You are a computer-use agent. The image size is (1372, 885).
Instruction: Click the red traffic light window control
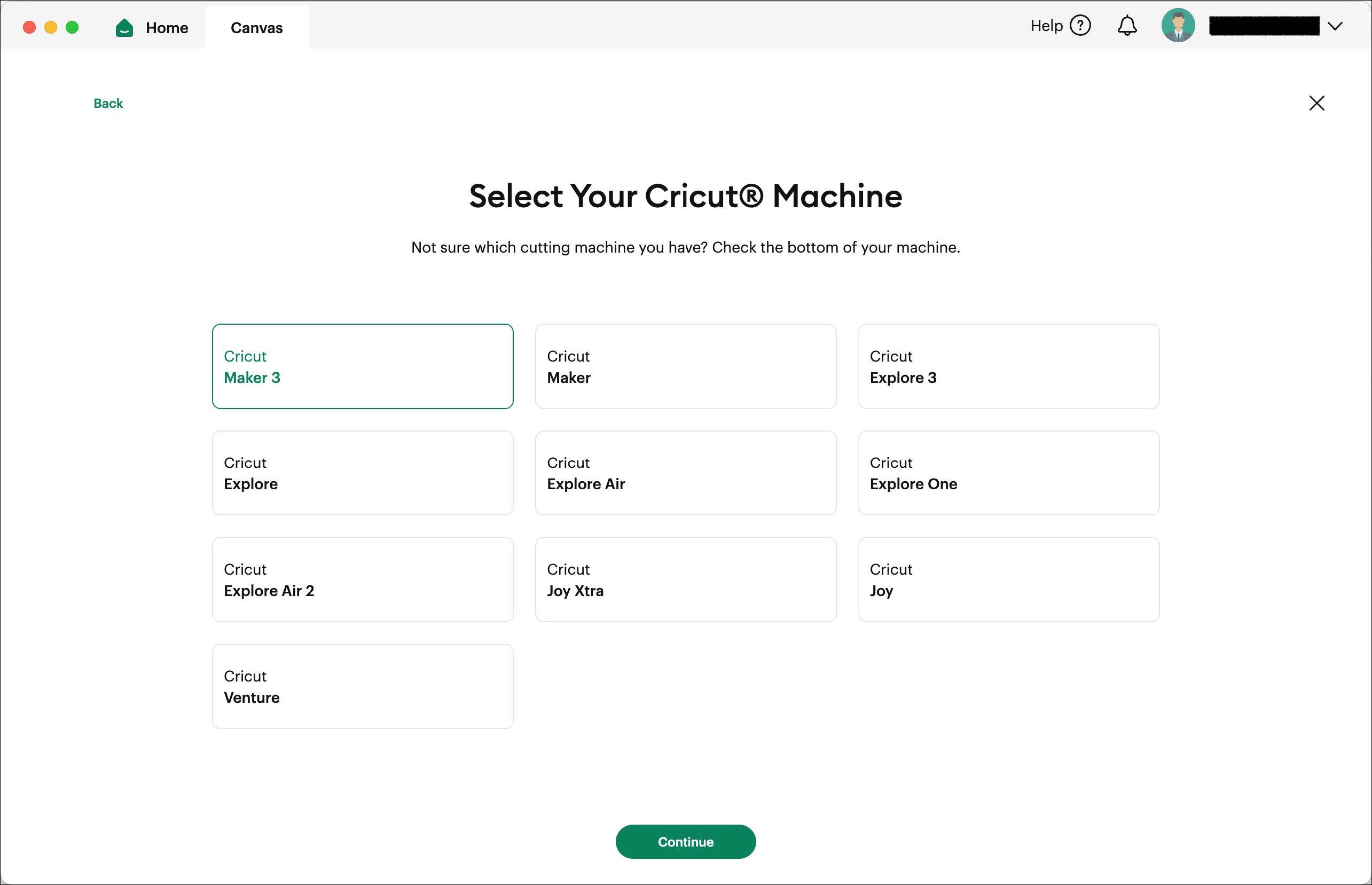[x=29, y=27]
